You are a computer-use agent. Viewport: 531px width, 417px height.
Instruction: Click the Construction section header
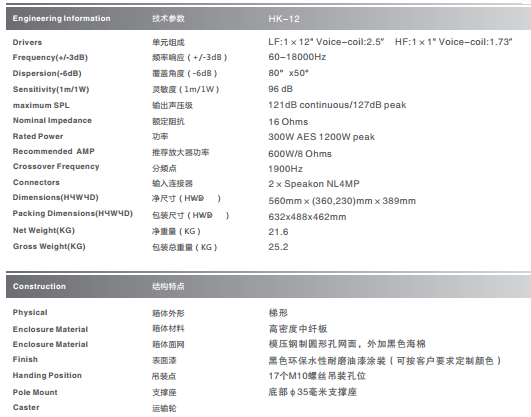pyautogui.click(x=39, y=286)
